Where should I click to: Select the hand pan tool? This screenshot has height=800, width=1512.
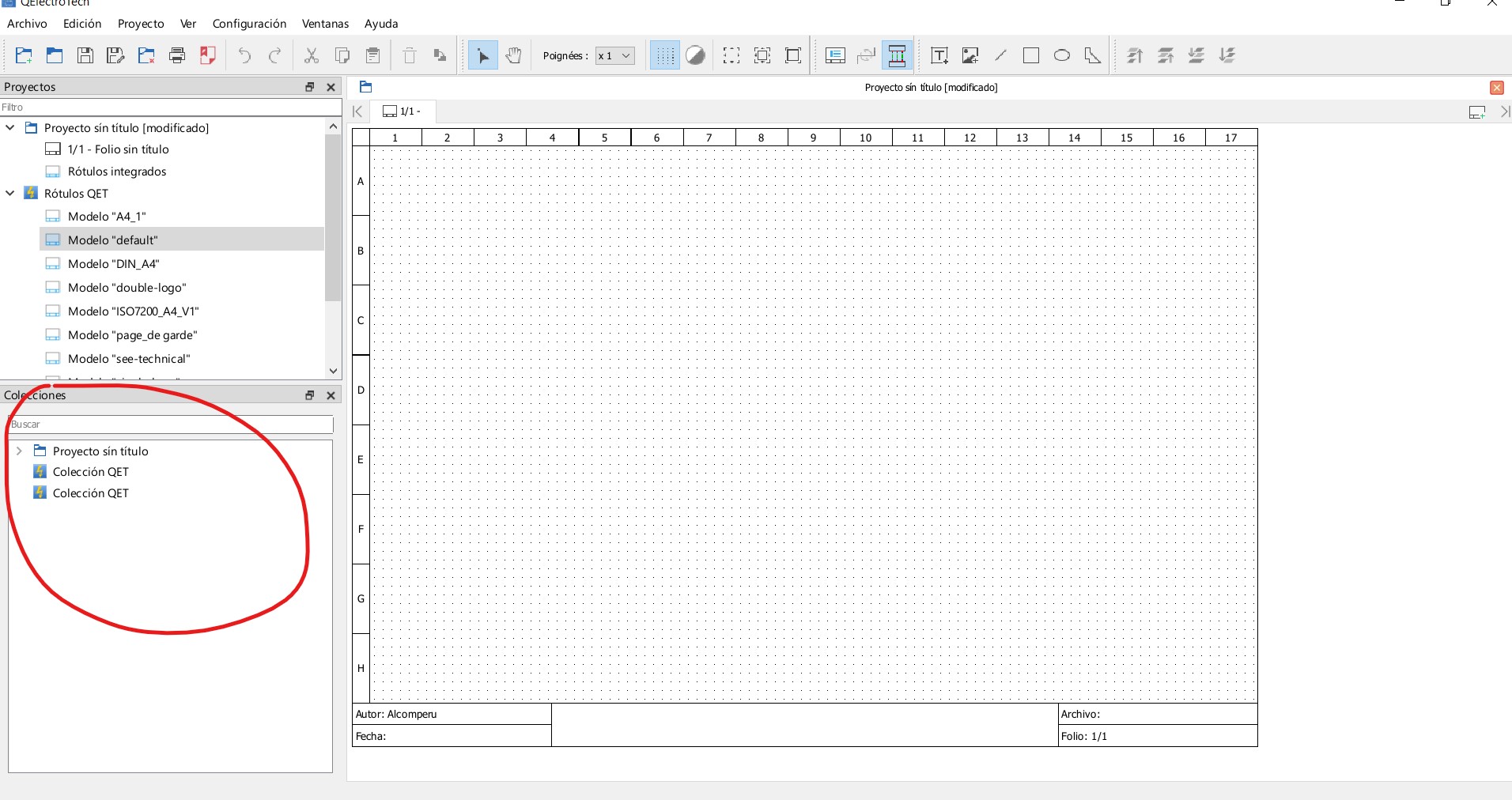point(514,55)
